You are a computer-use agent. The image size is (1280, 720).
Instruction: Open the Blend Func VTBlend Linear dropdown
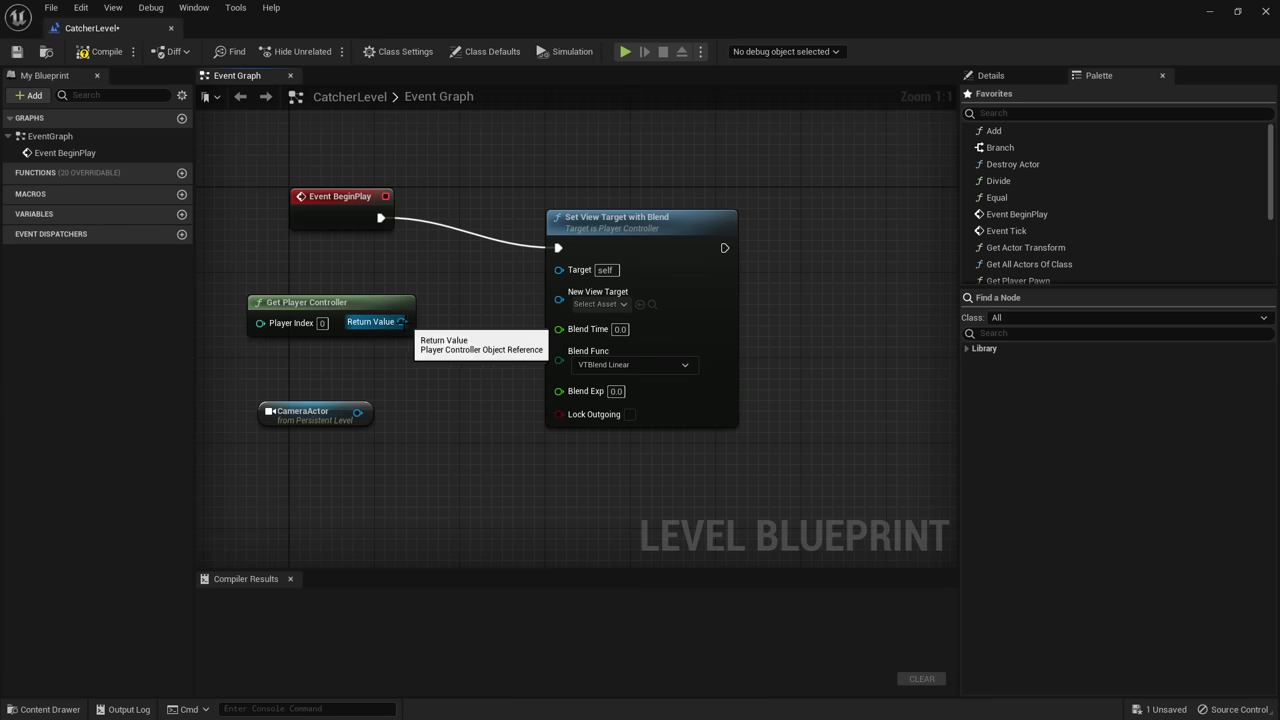(x=633, y=364)
